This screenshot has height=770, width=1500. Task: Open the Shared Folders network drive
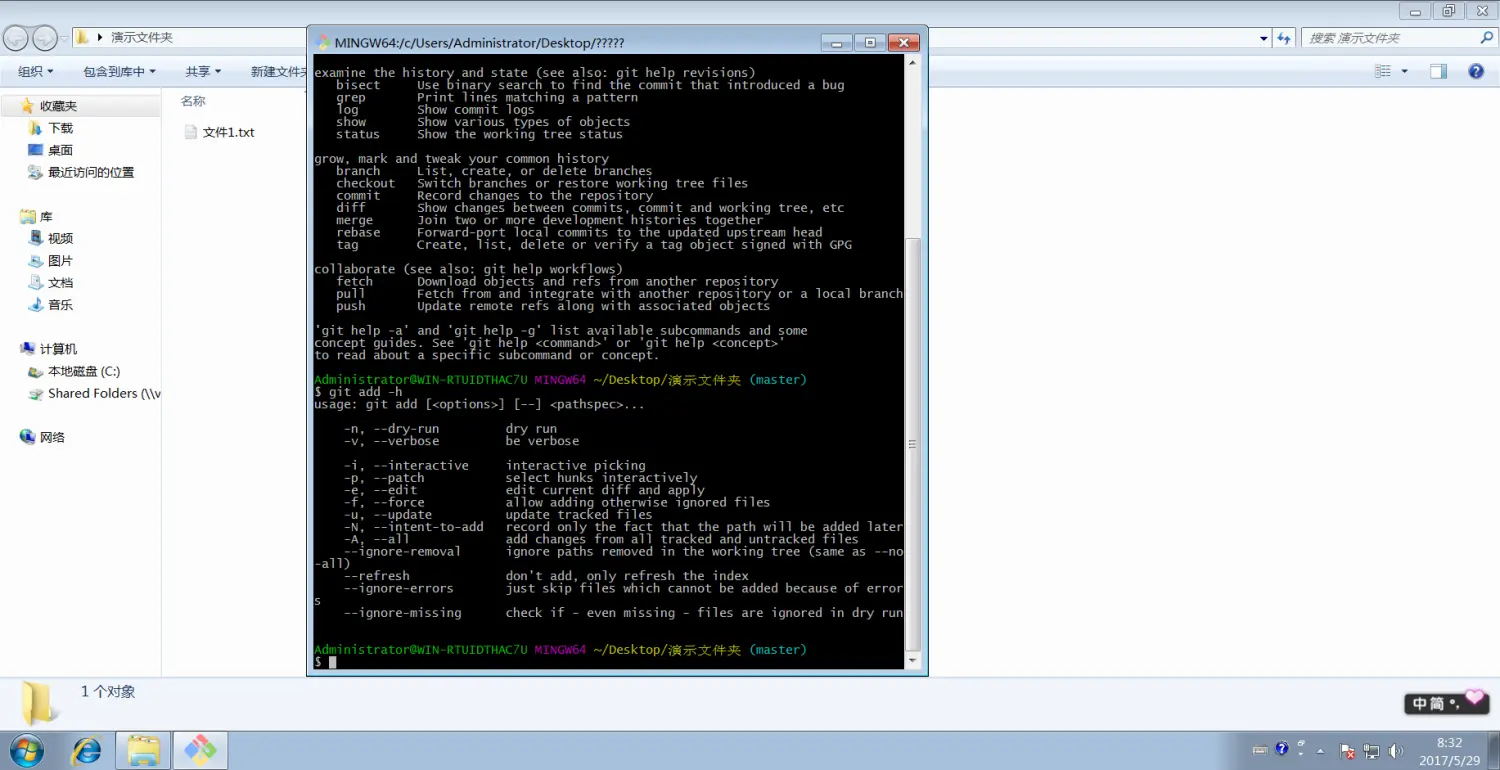(104, 393)
